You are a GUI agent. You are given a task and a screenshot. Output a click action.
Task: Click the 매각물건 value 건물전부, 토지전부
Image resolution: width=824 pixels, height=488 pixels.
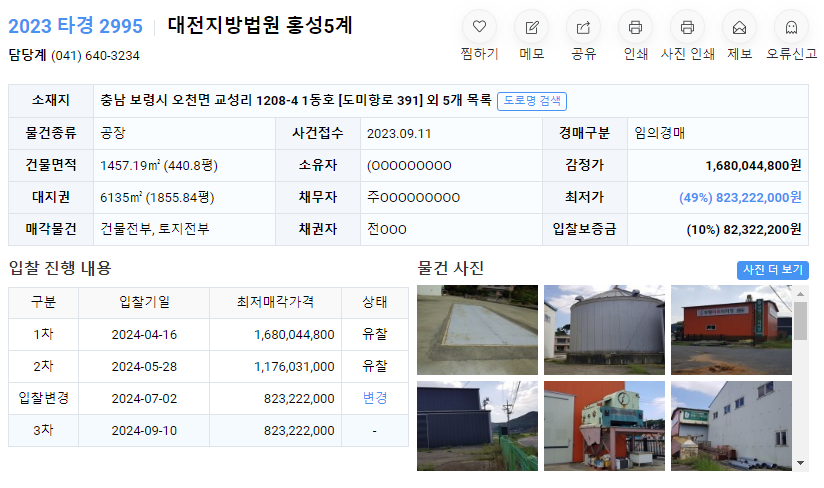[x=155, y=229]
